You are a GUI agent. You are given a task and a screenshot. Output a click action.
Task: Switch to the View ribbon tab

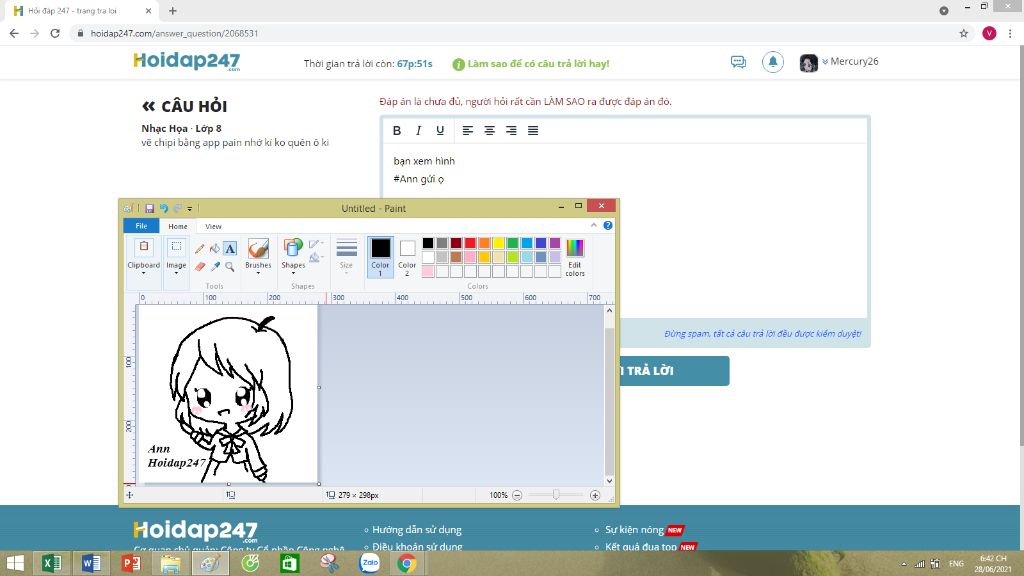coord(213,226)
